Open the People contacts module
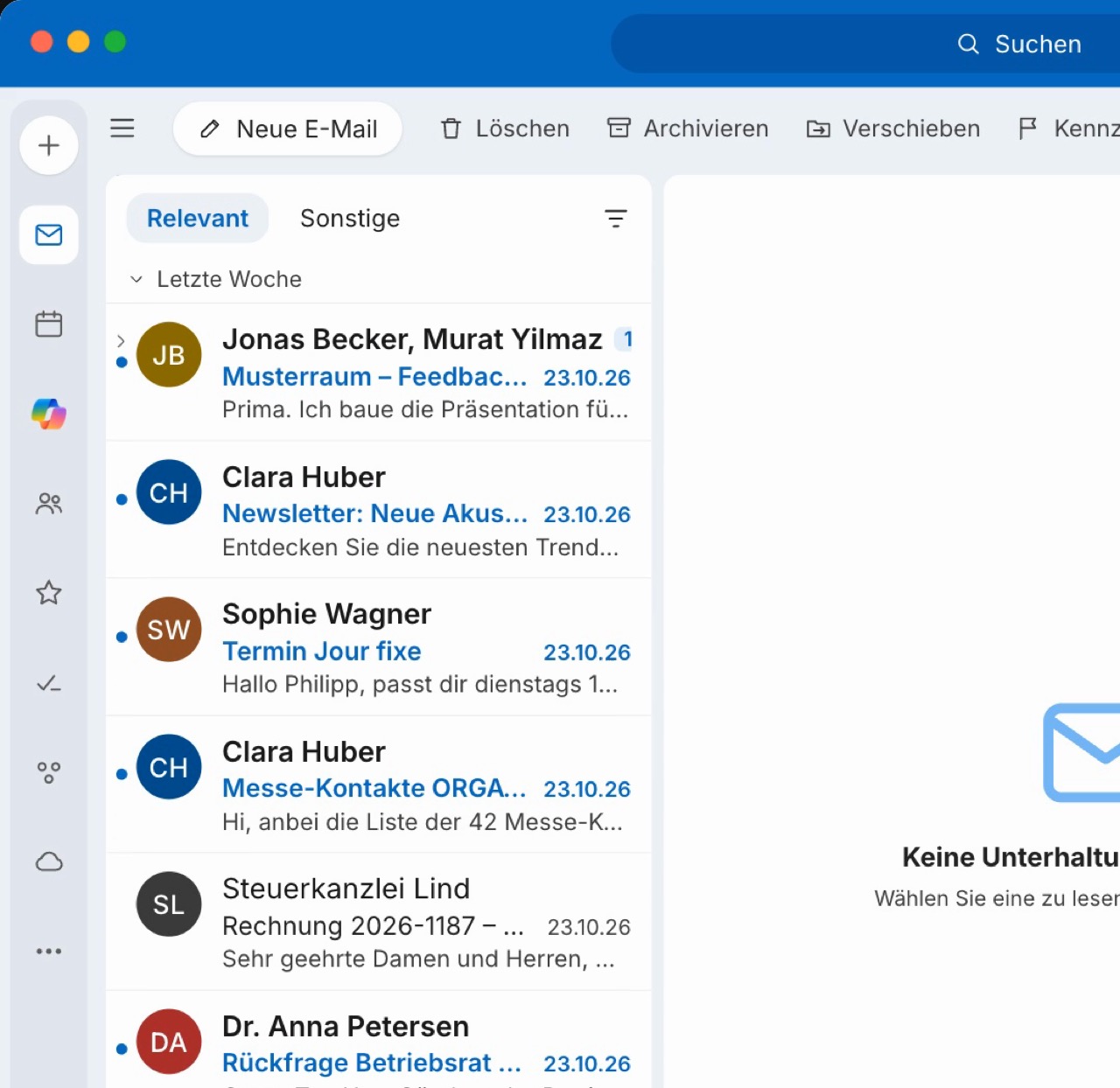 (49, 504)
